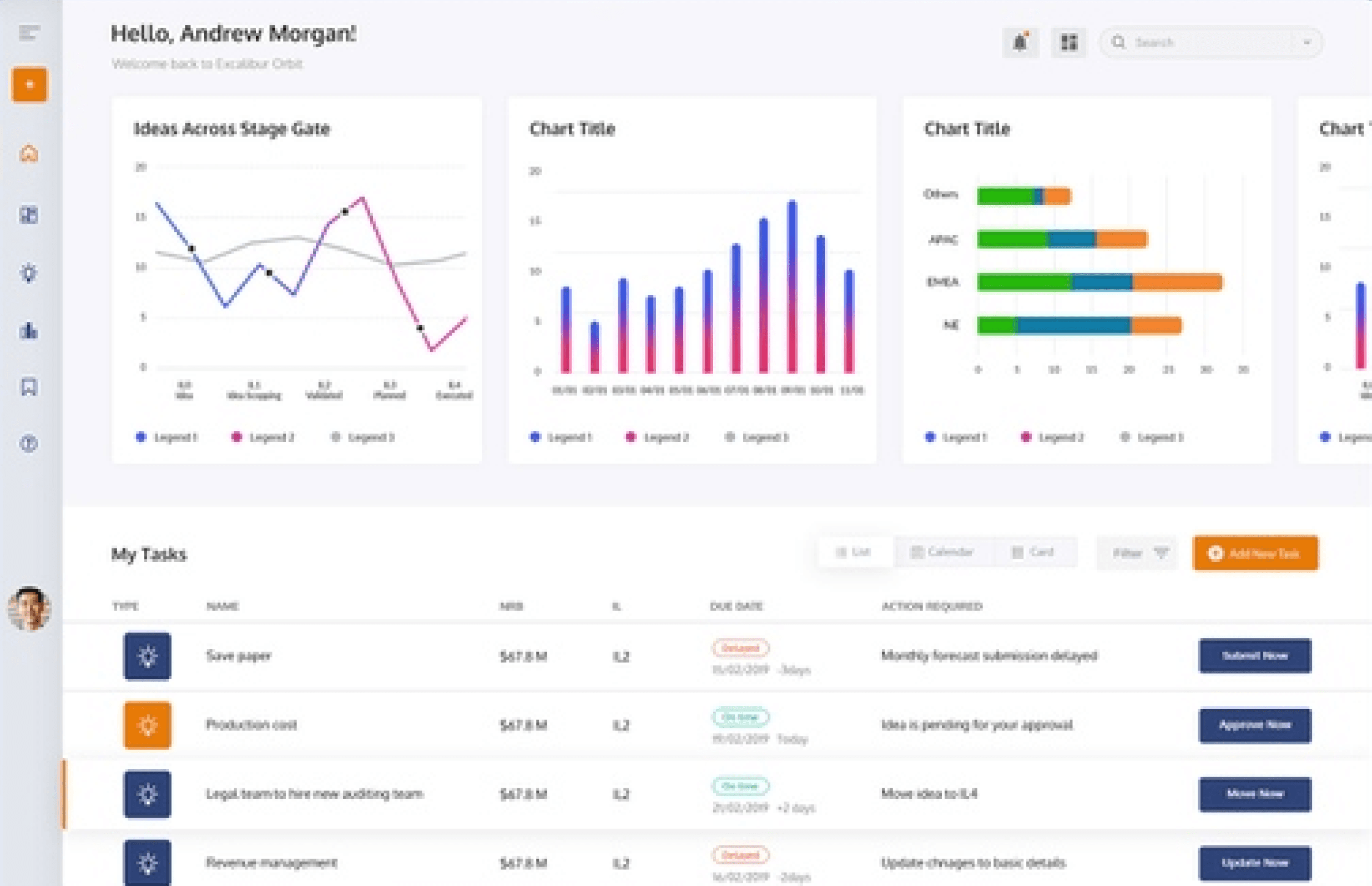Click the user profile avatar in sidebar
Viewport: 1372px width, 886px height.
point(29,608)
